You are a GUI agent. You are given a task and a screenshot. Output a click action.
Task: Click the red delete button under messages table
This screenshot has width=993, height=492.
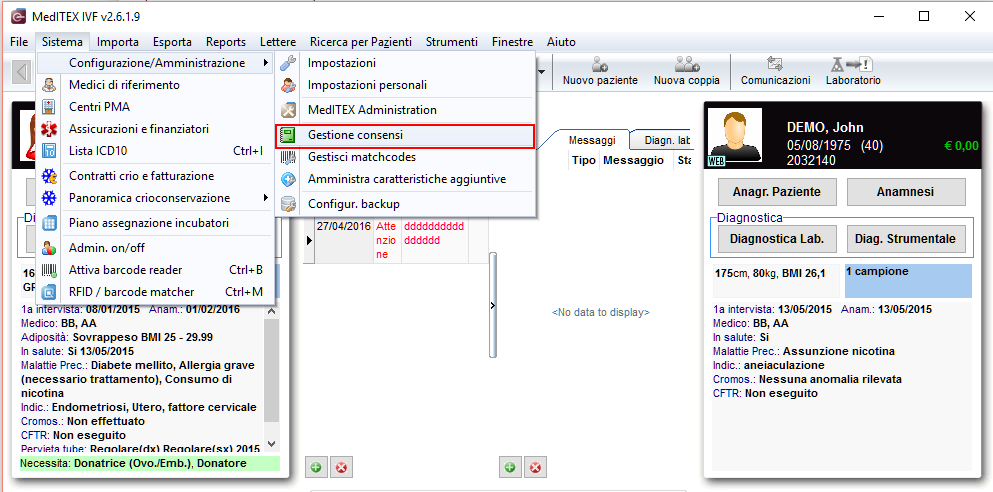pos(341,468)
